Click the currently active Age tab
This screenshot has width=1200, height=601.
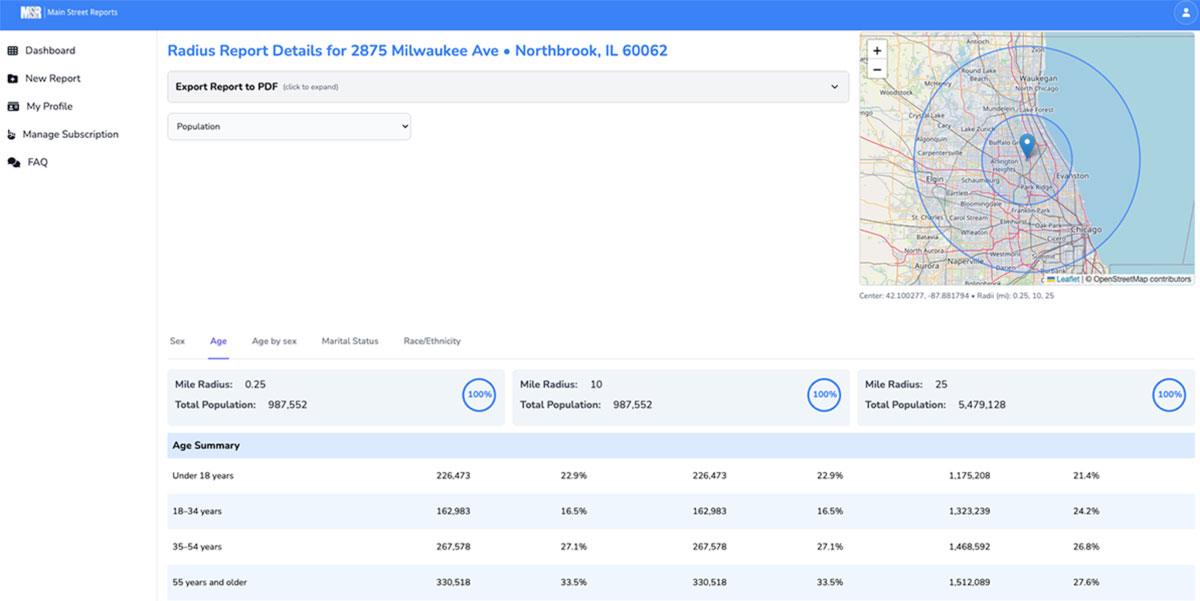tap(219, 341)
